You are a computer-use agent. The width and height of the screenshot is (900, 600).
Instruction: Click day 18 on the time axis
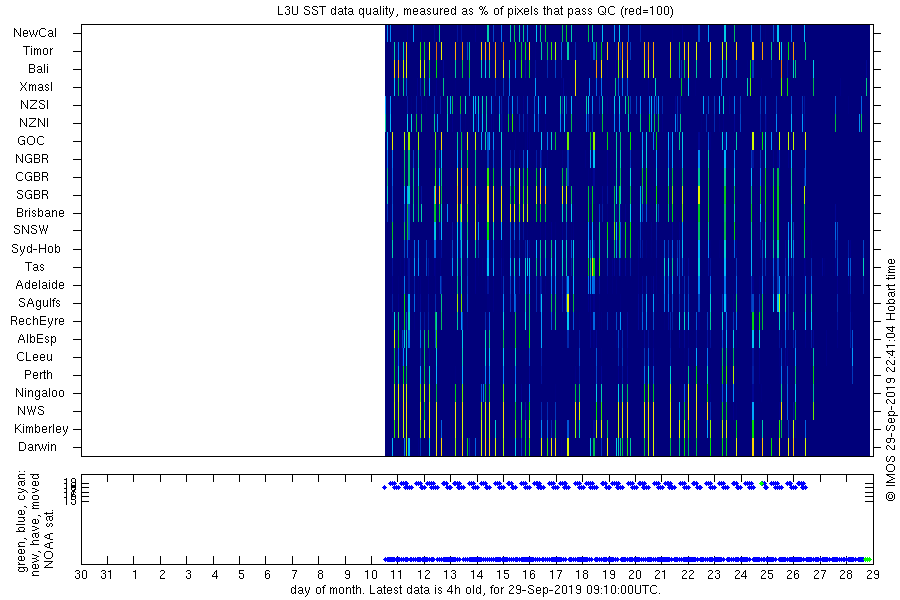582,575
